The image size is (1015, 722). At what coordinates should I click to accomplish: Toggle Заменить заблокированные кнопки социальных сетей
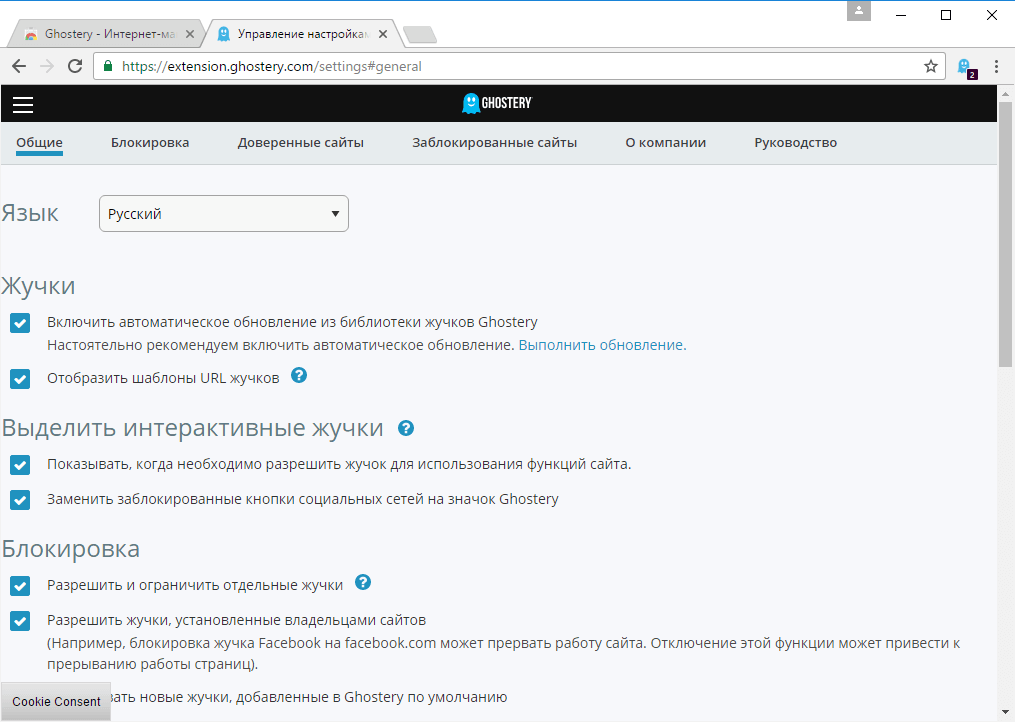pos(20,500)
